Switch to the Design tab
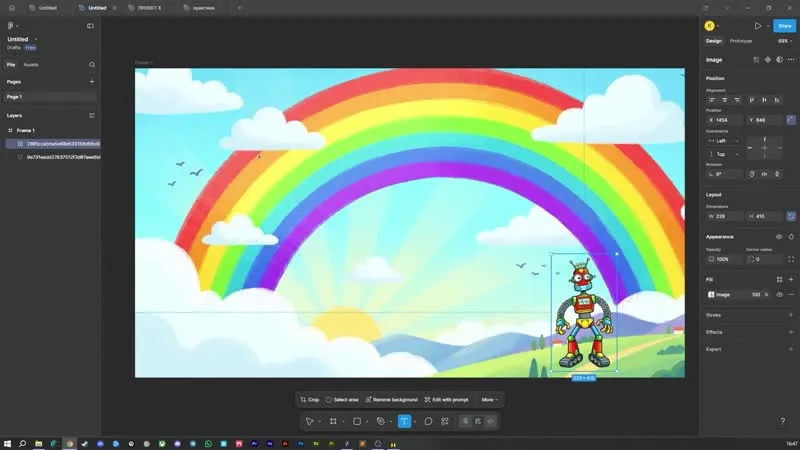Screen dimensions: 800x450 pos(714,41)
